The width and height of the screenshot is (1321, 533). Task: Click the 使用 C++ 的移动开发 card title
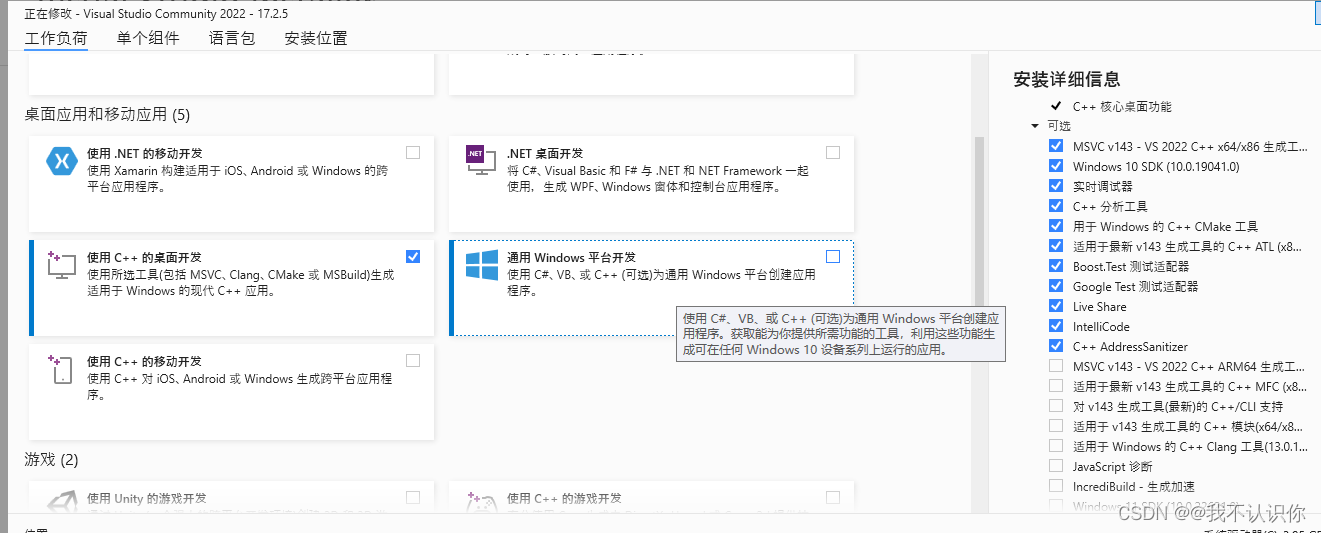click(x=144, y=361)
